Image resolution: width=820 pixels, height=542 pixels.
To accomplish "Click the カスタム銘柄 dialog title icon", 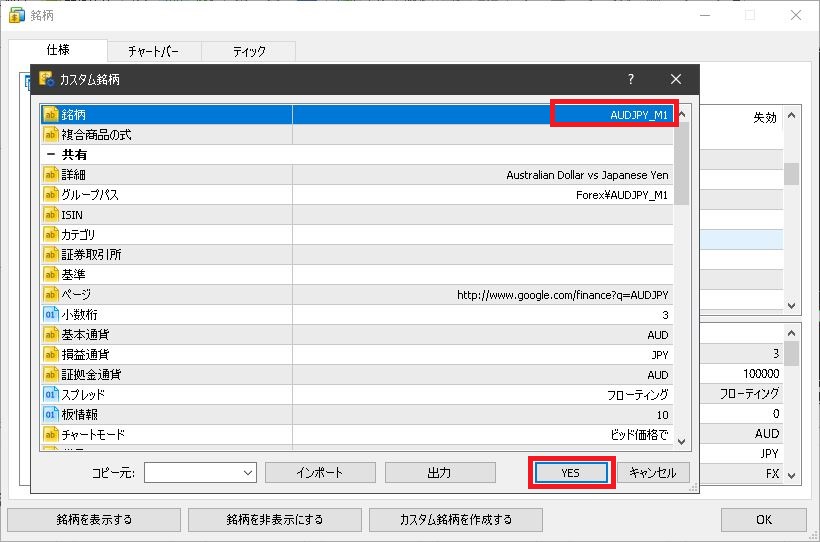I will [x=47, y=79].
